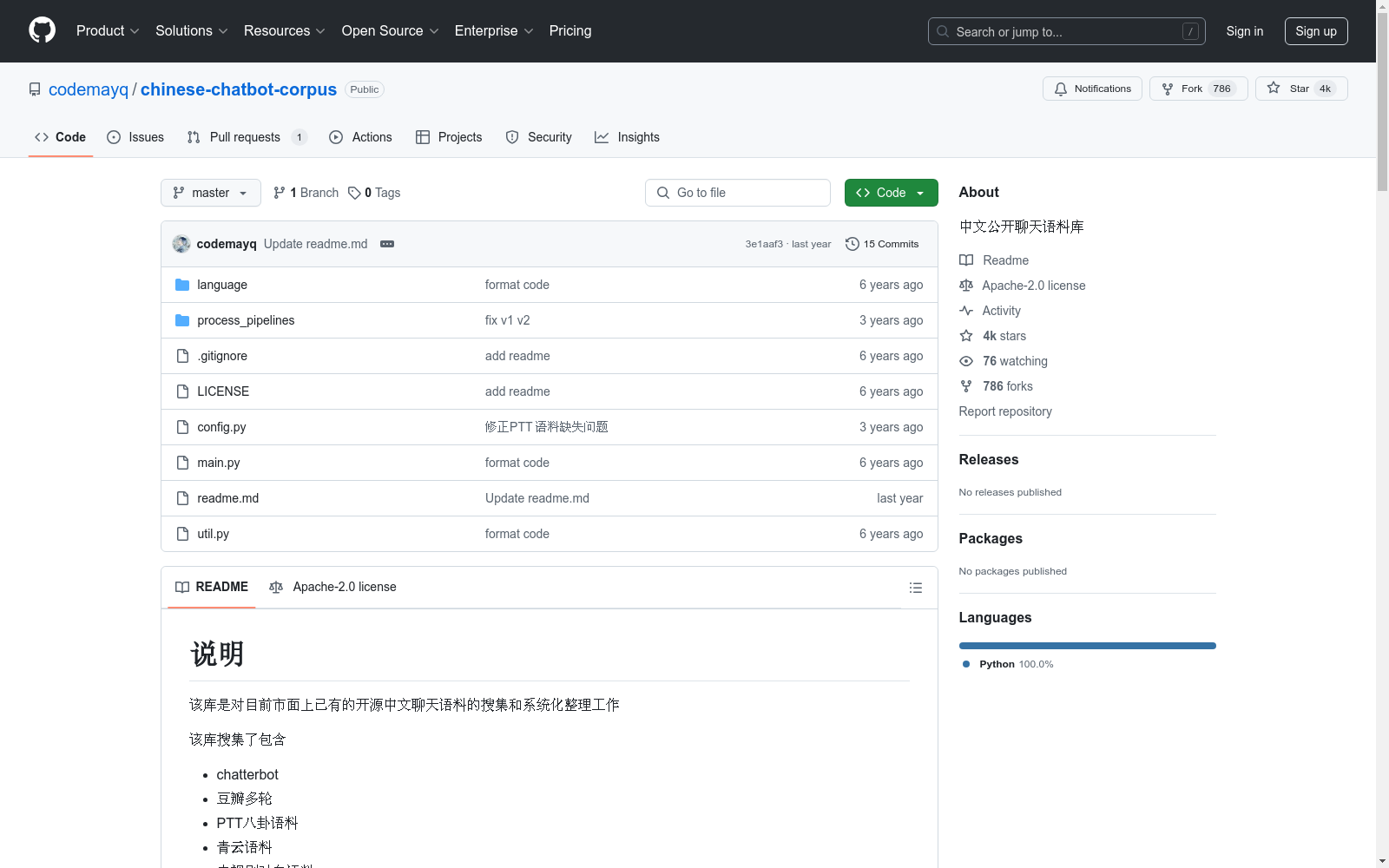
Task: Open the README outline list icon
Action: coord(915,588)
